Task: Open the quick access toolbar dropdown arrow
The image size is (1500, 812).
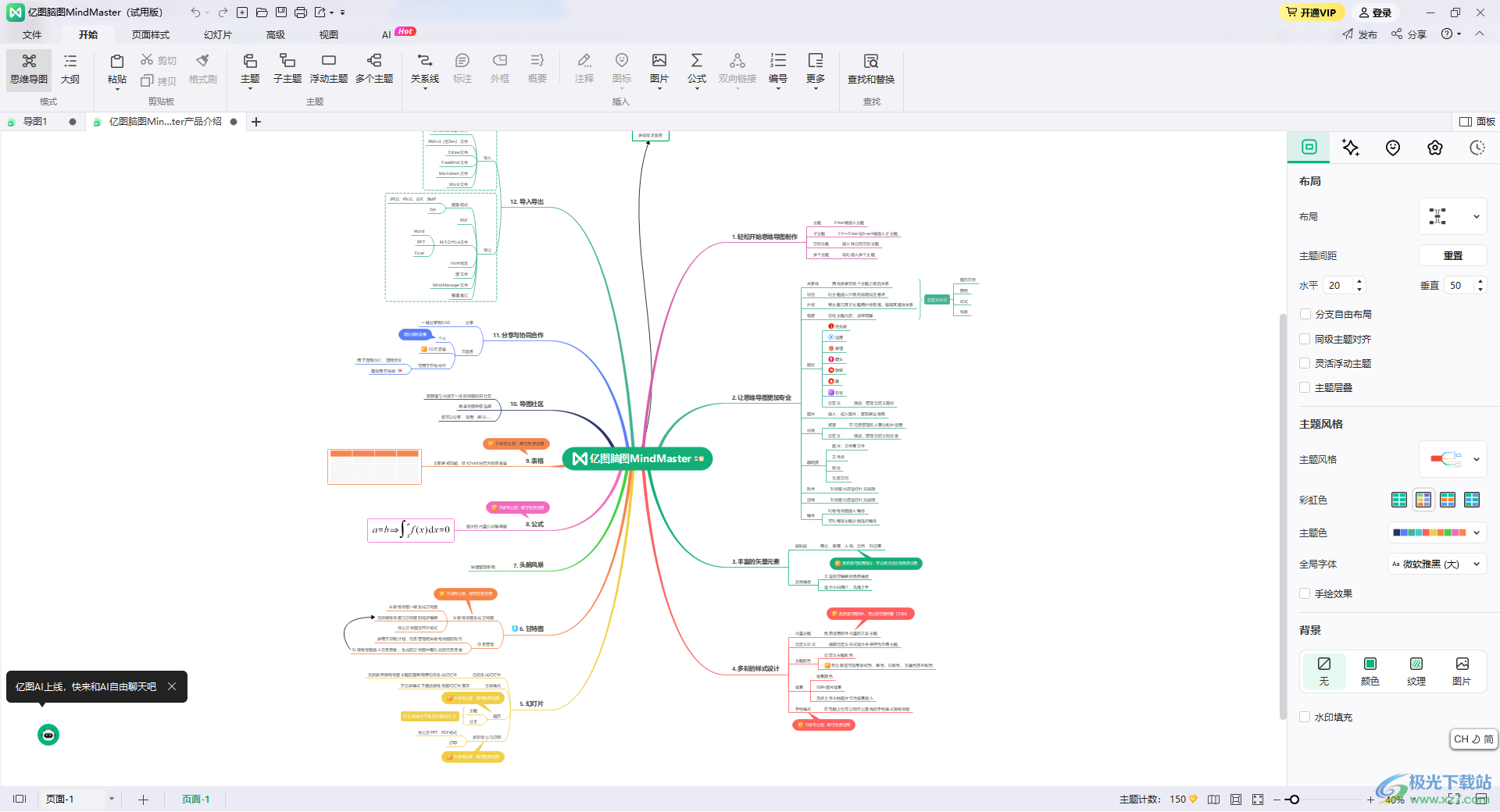Action: pyautogui.click(x=342, y=12)
